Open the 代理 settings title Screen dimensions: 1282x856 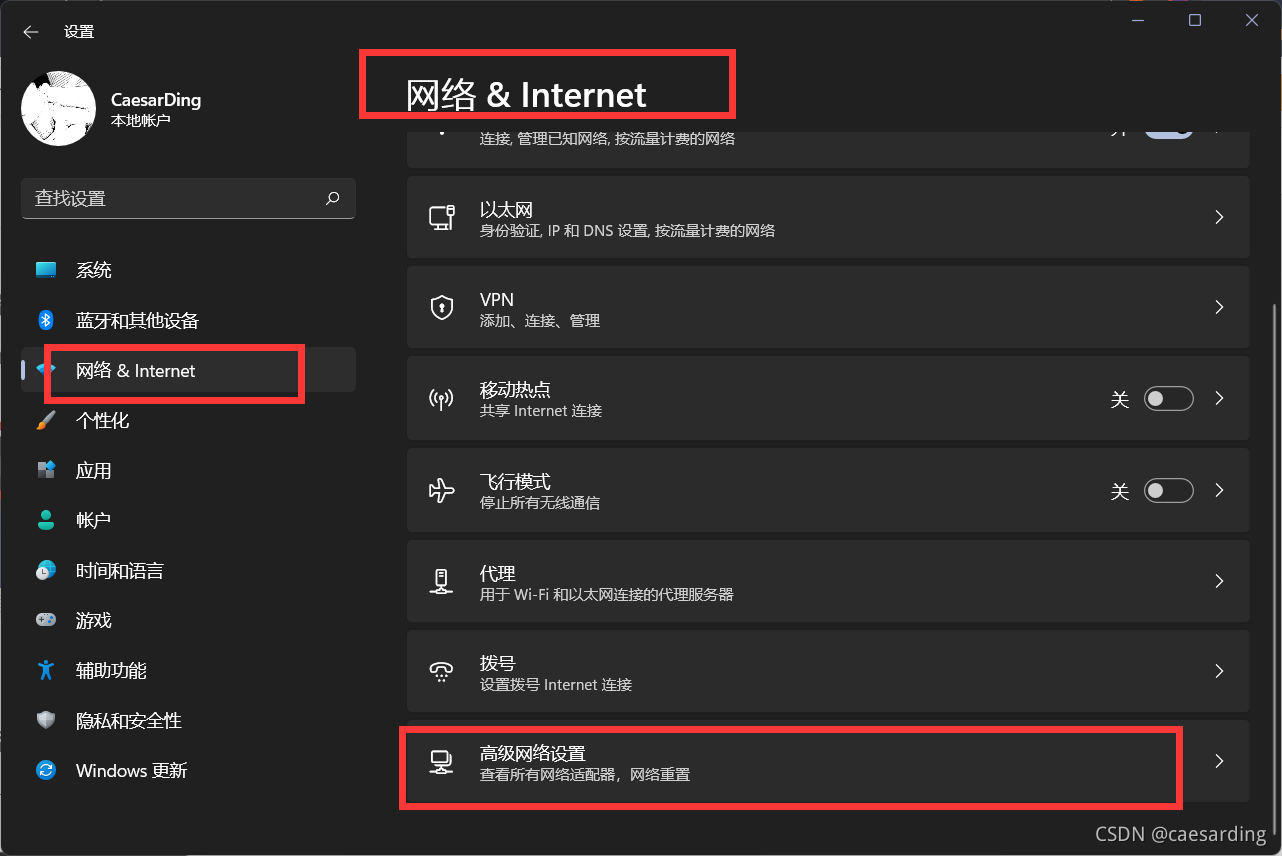pos(498,574)
